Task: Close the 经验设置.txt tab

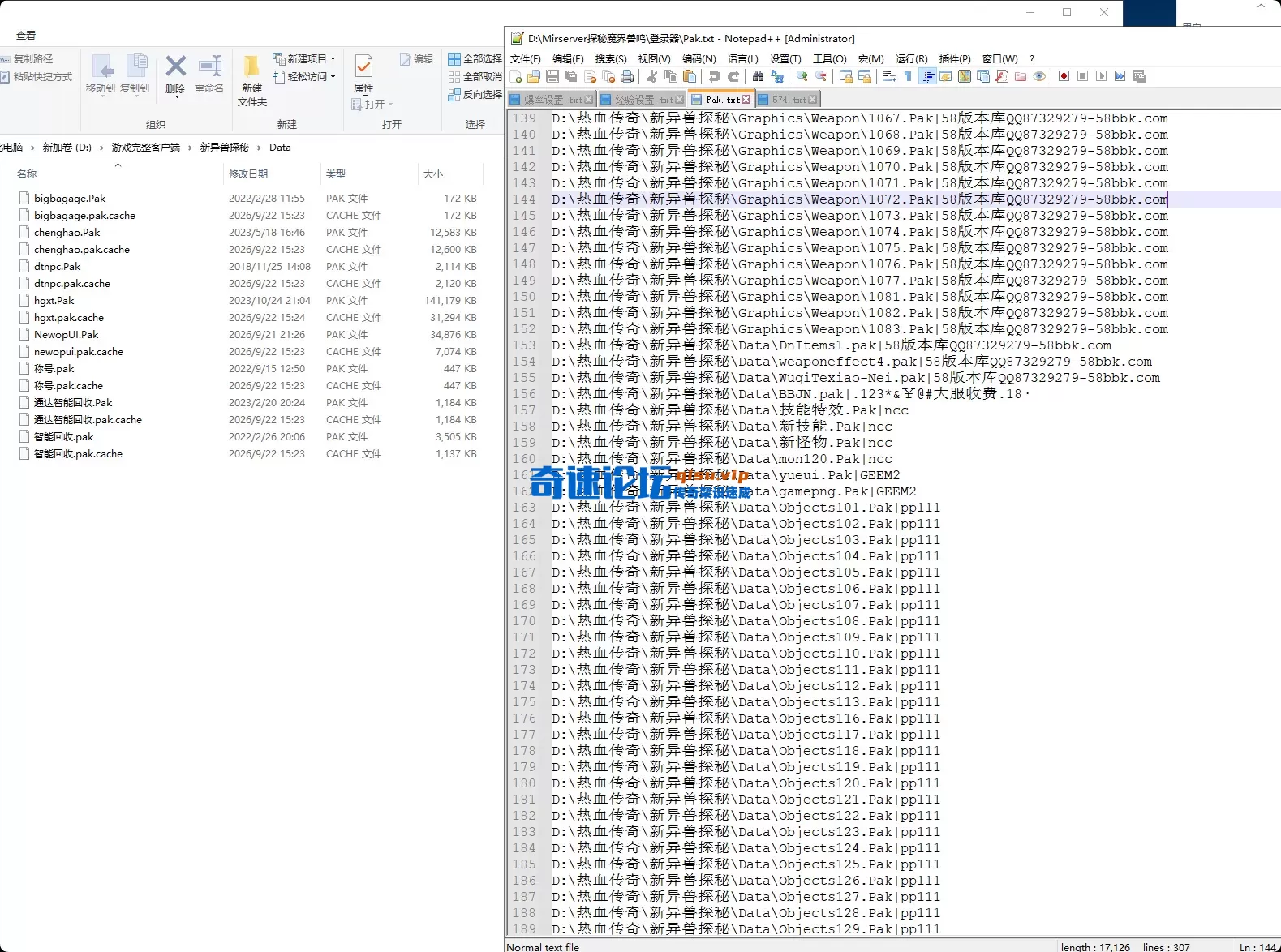Action: click(x=679, y=100)
